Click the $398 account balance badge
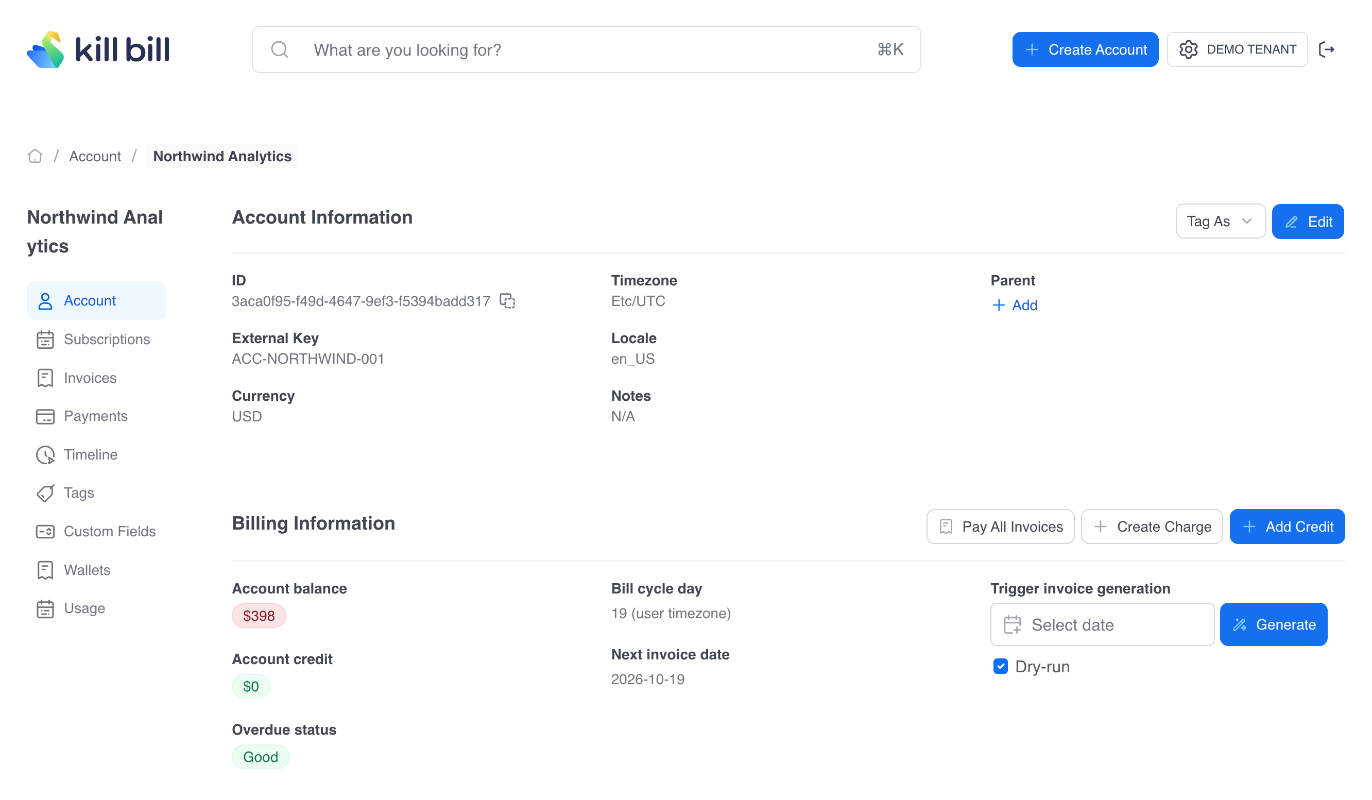Screen dimensions: 1372x800 259,616
